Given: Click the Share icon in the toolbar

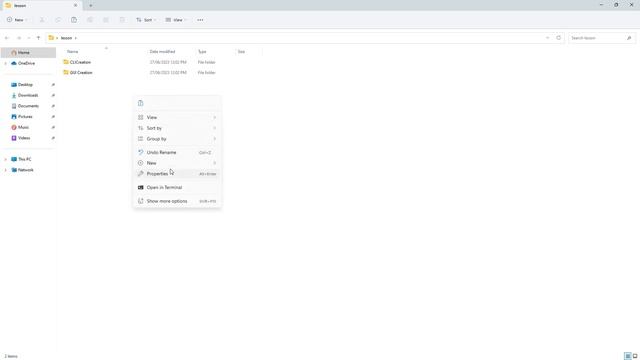Looking at the screenshot, I should coord(106,20).
